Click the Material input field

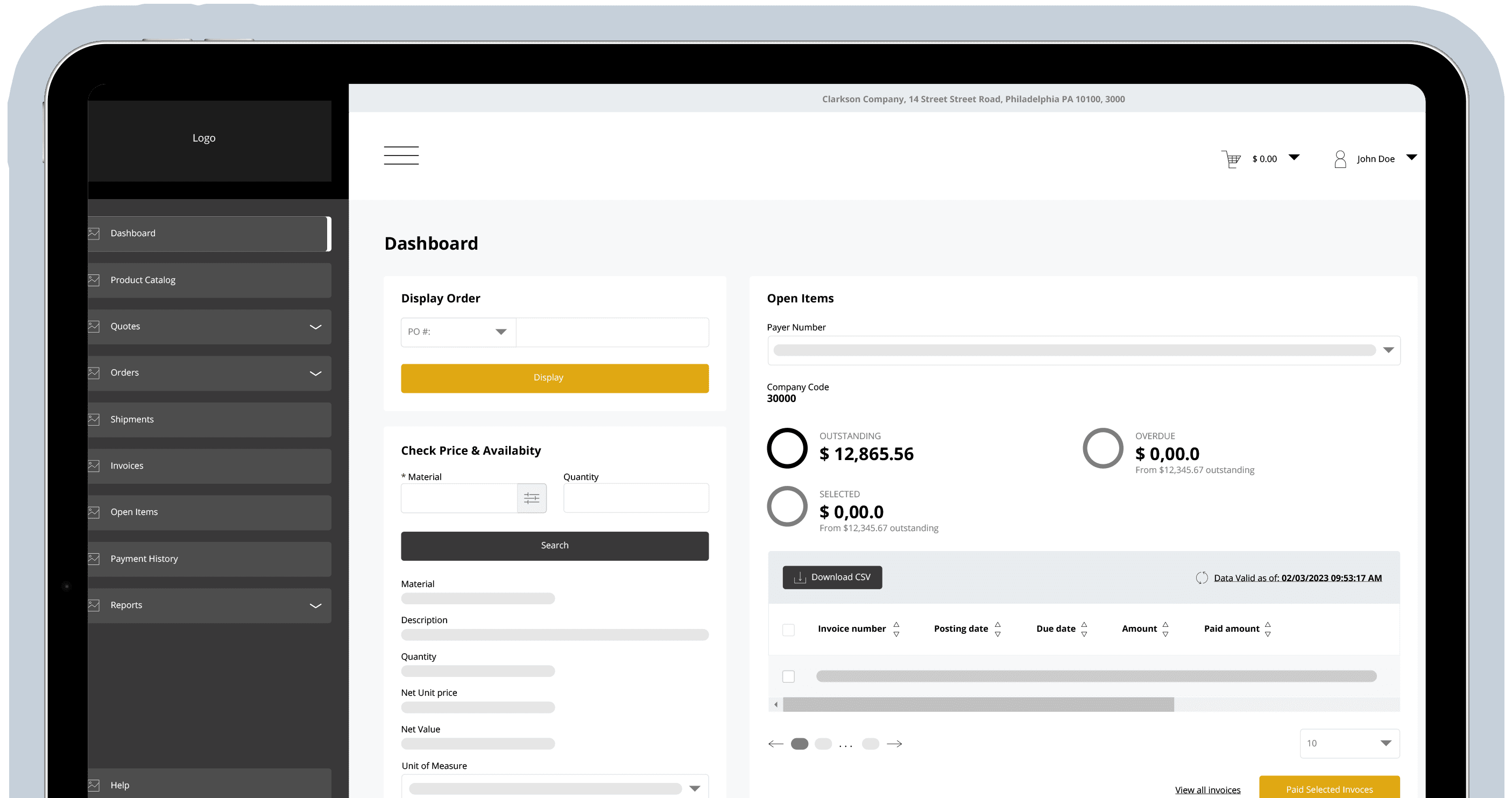click(459, 498)
